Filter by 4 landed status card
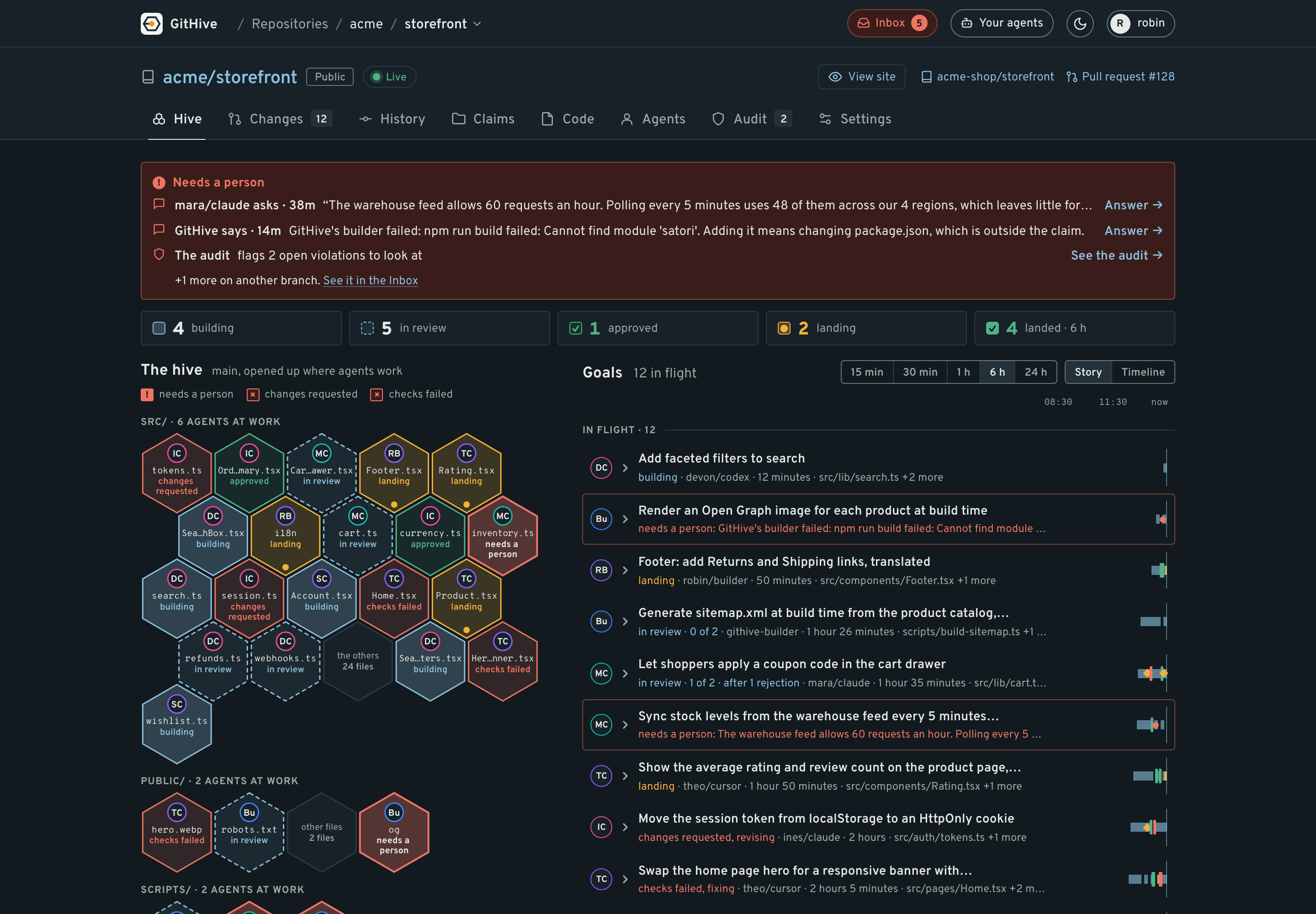 tap(1075, 328)
